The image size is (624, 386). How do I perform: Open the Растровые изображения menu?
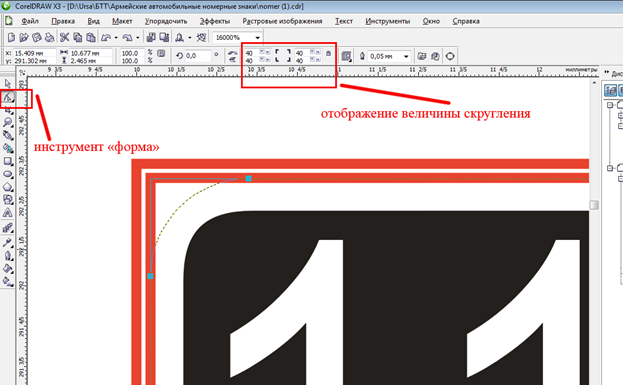[283, 21]
